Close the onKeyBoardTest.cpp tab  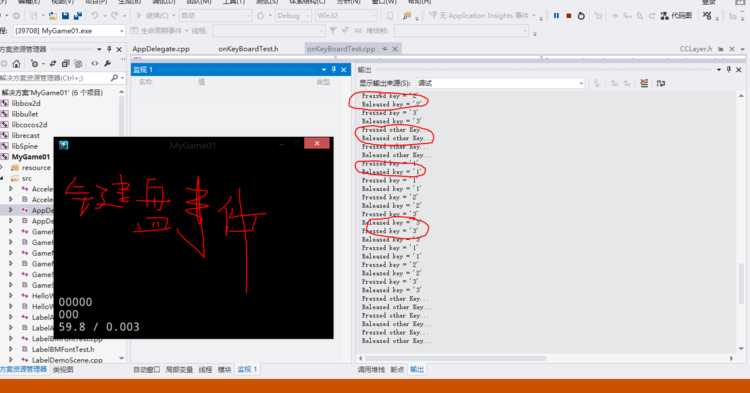point(395,49)
